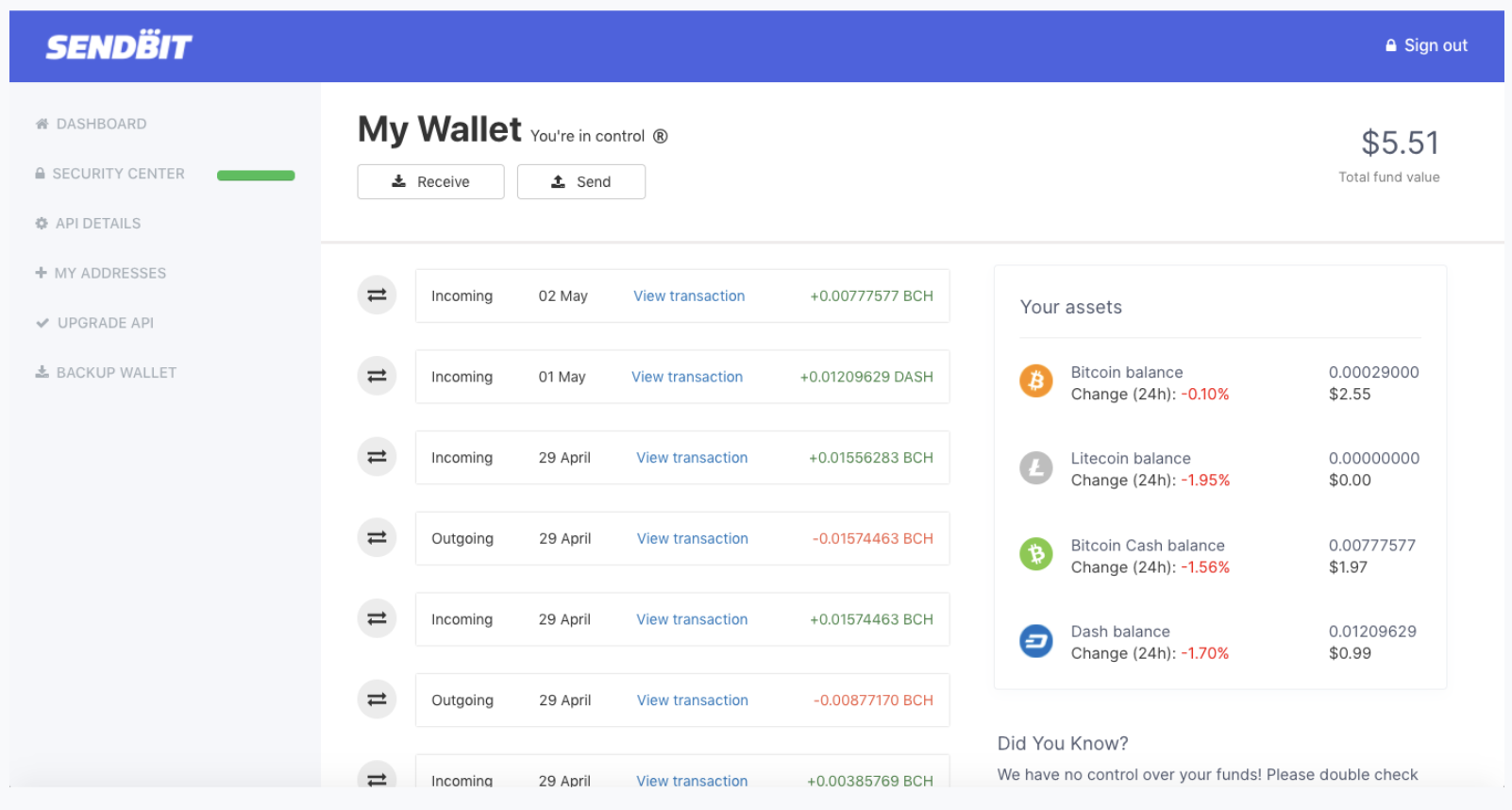Viewport: 1512px width, 810px height.
Task: Click the transfer icon for the 01 May DASH transaction
Action: (377, 376)
